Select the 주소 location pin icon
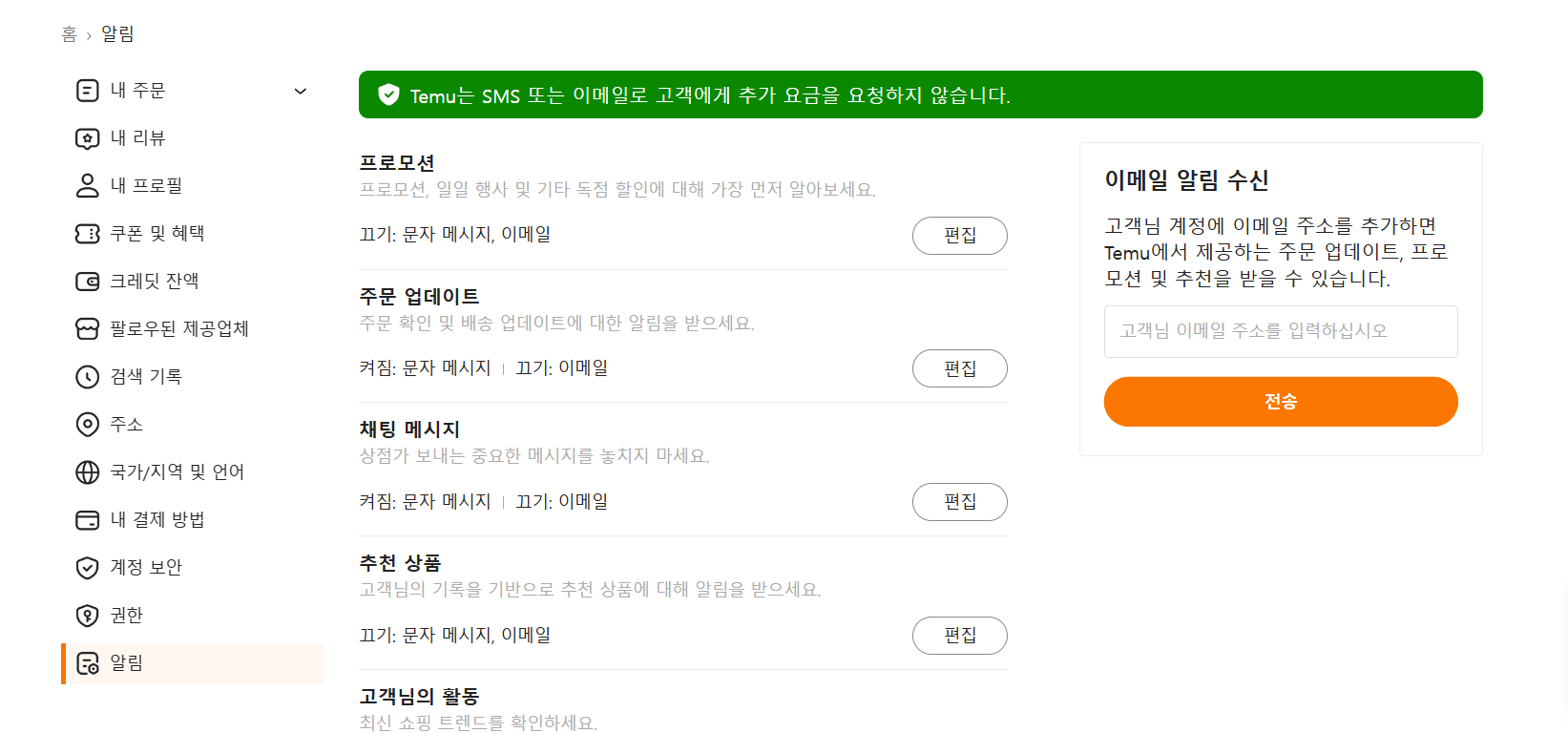This screenshot has width=1568, height=733. point(87,424)
